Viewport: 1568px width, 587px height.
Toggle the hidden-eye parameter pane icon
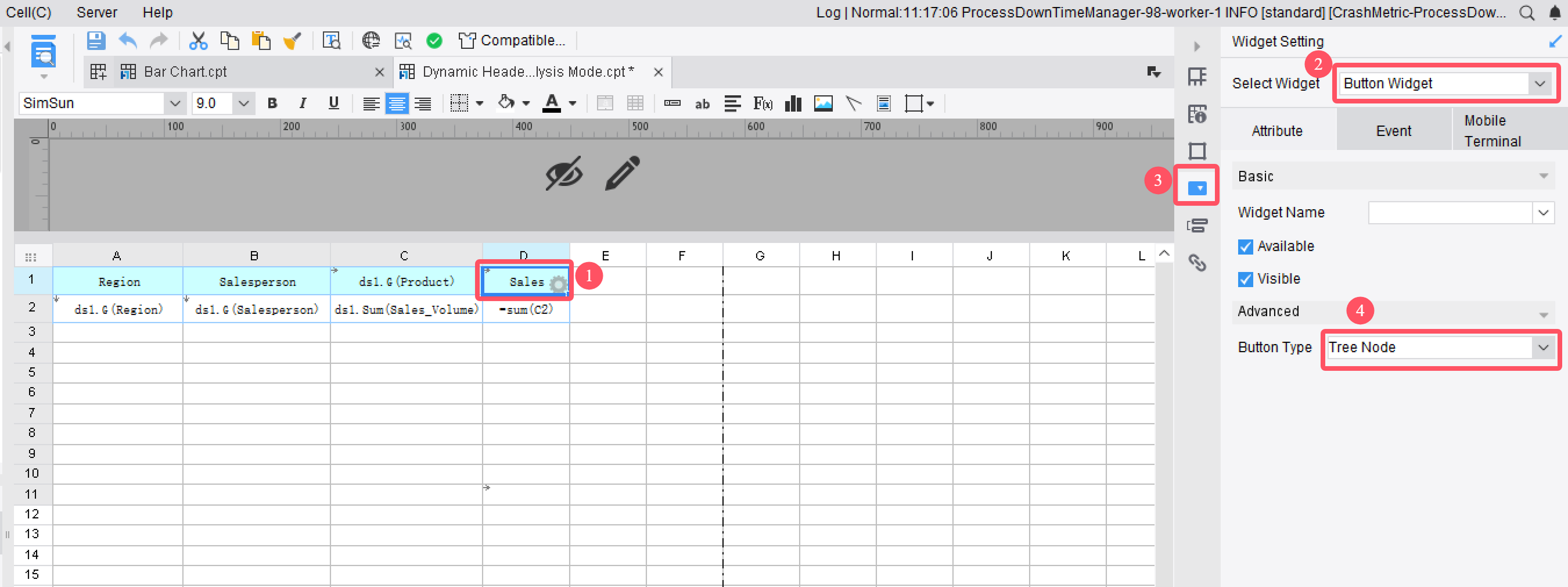564,174
